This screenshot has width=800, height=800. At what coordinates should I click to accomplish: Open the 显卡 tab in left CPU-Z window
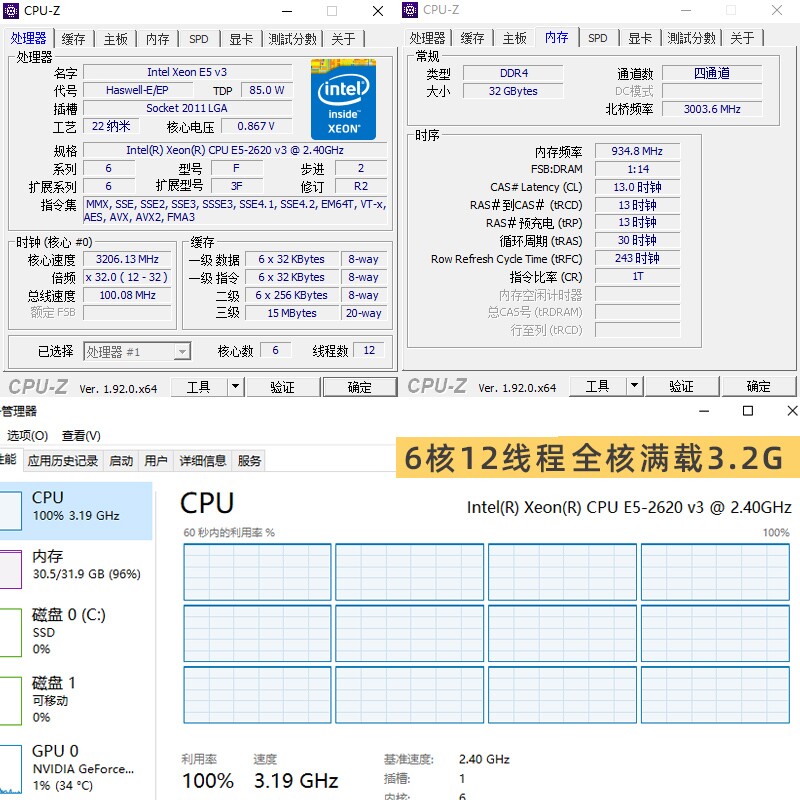coord(241,39)
